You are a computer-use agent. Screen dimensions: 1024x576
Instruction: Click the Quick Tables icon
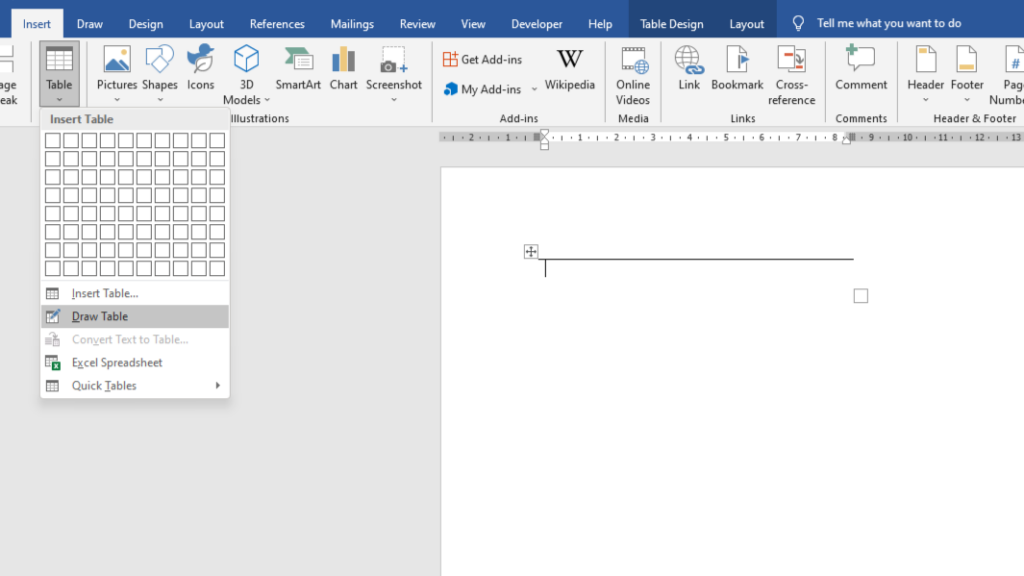(52, 385)
